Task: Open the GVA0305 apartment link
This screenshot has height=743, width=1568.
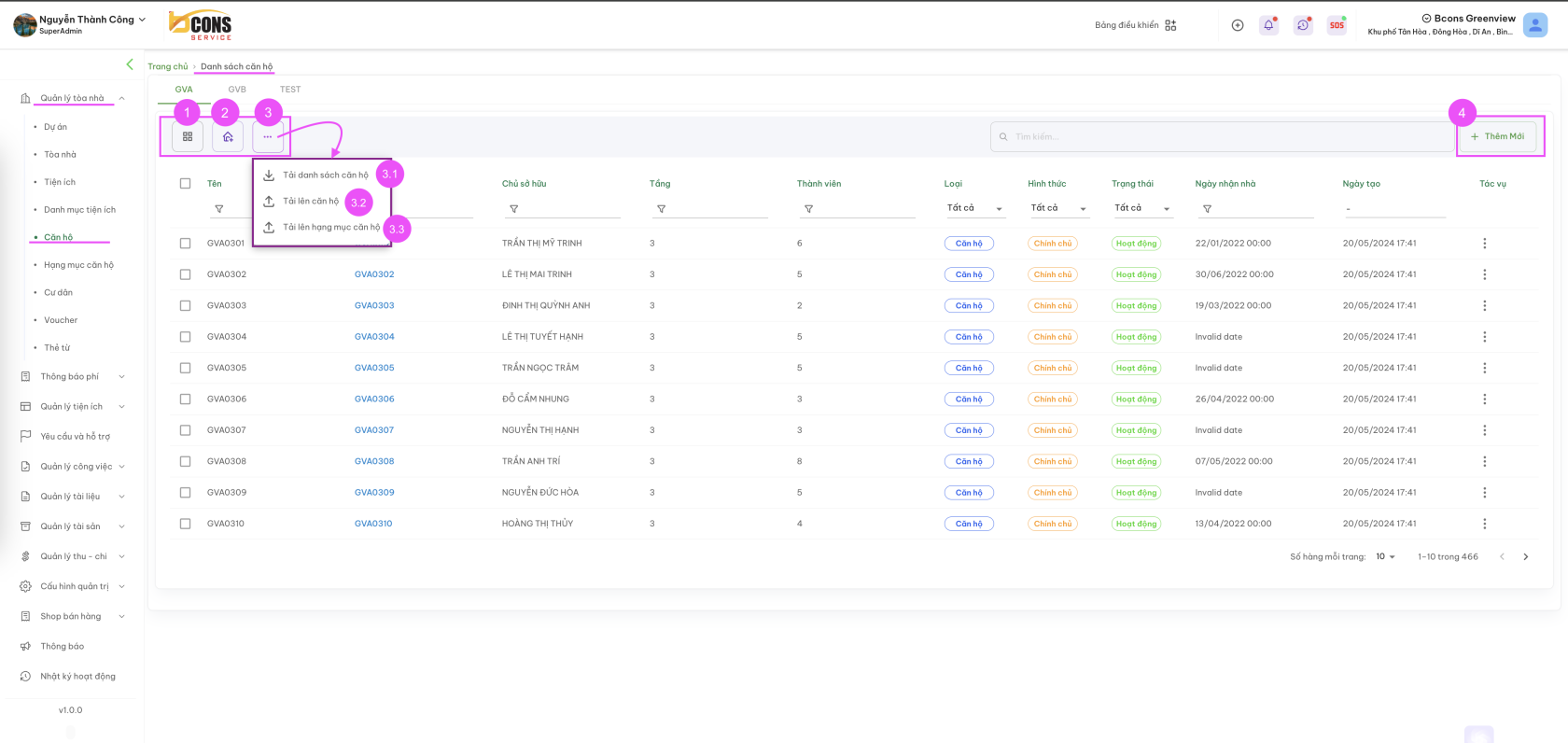Action: [374, 368]
